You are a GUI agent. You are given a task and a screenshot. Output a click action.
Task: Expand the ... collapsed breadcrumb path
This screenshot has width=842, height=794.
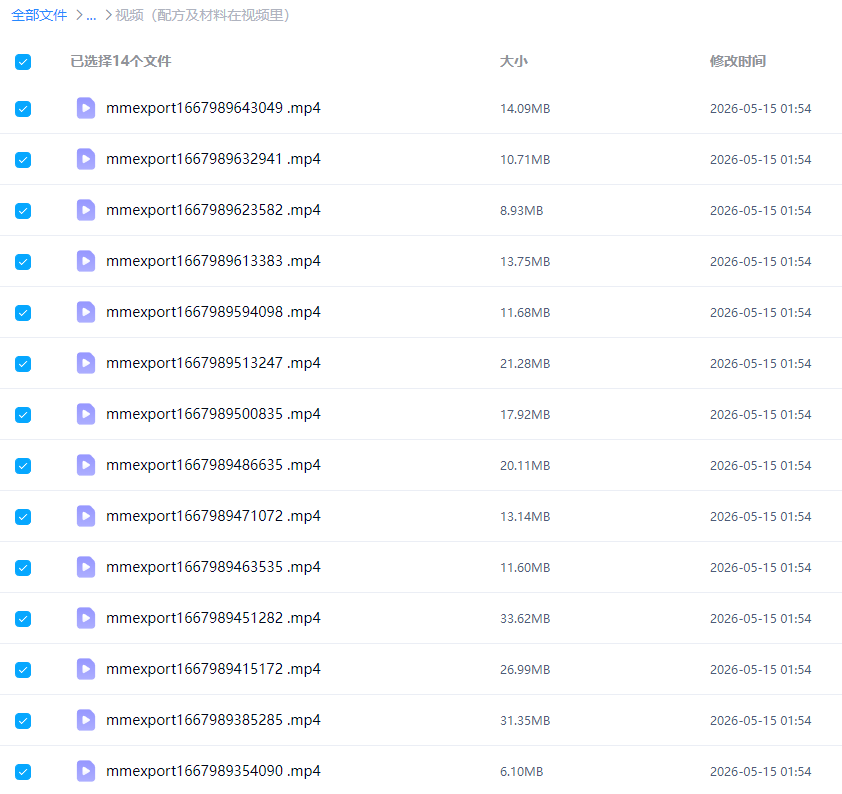pos(91,16)
